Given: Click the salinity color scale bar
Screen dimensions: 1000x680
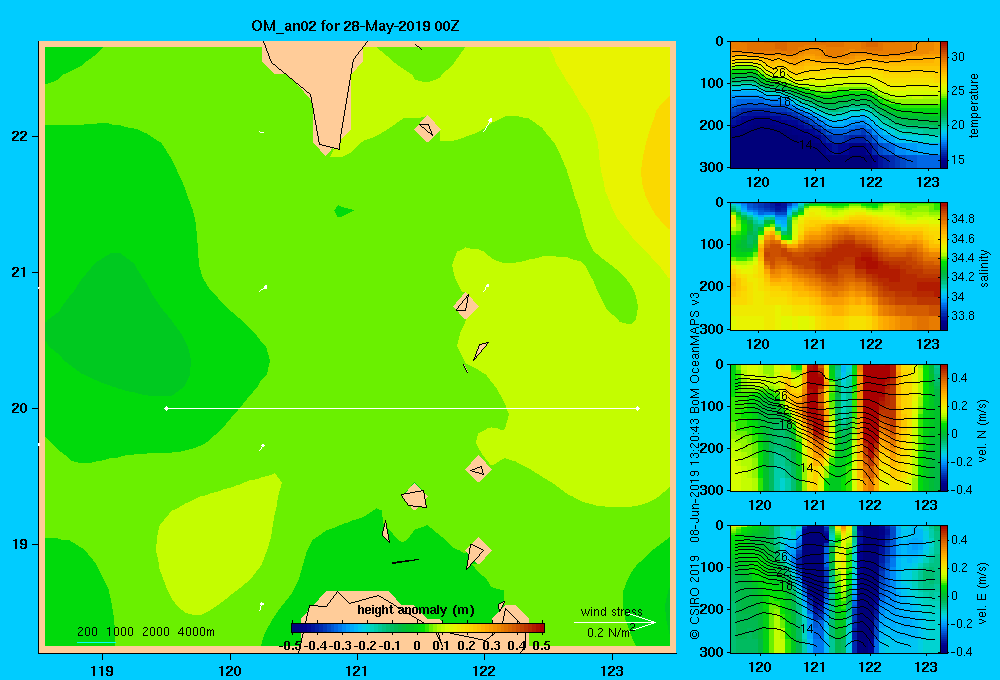Looking at the screenshot, I should coord(944,266).
